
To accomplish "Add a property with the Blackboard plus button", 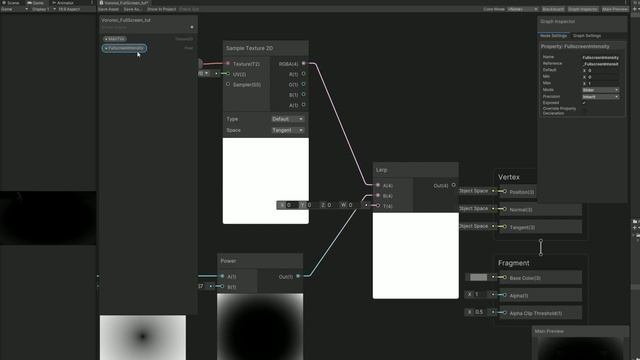I will pyautogui.click(x=192, y=27).
